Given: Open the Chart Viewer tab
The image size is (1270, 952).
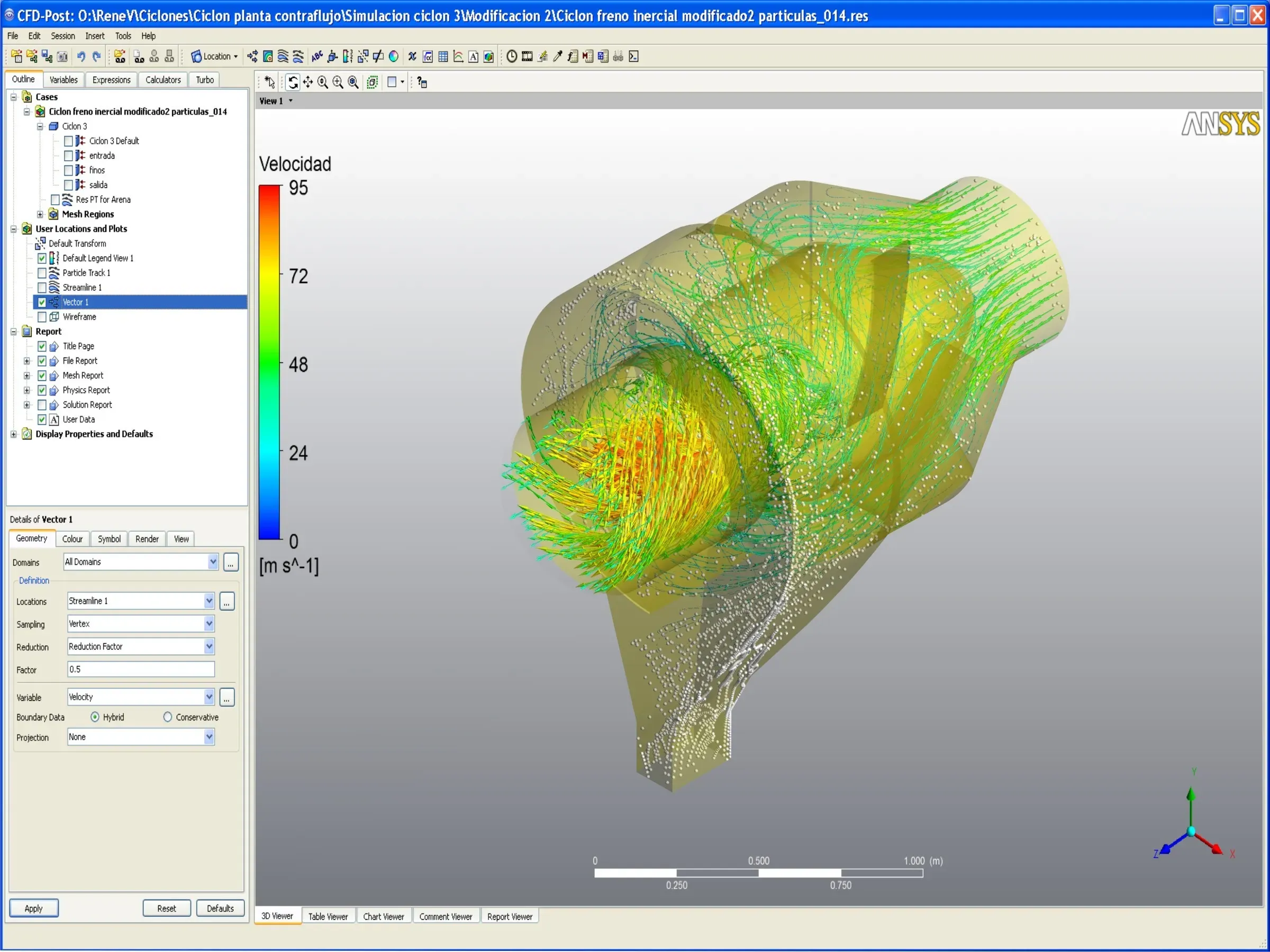Looking at the screenshot, I should pyautogui.click(x=384, y=917).
